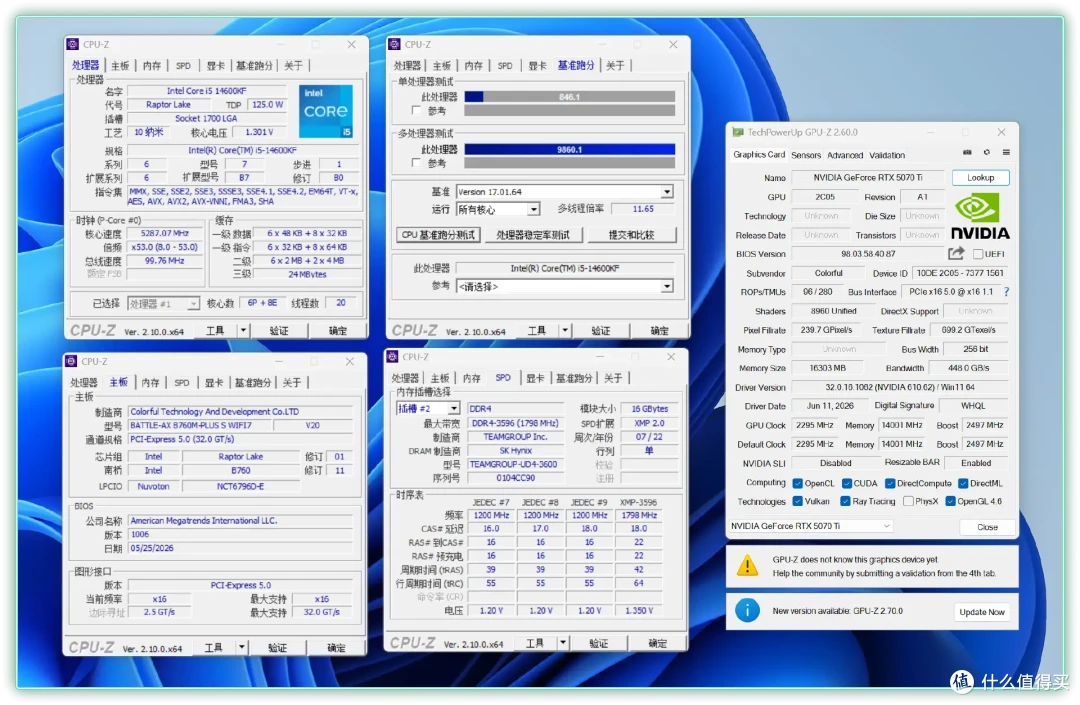
Task: Toggle the OpenGL 4.6 checkbox
Action: pos(951,501)
